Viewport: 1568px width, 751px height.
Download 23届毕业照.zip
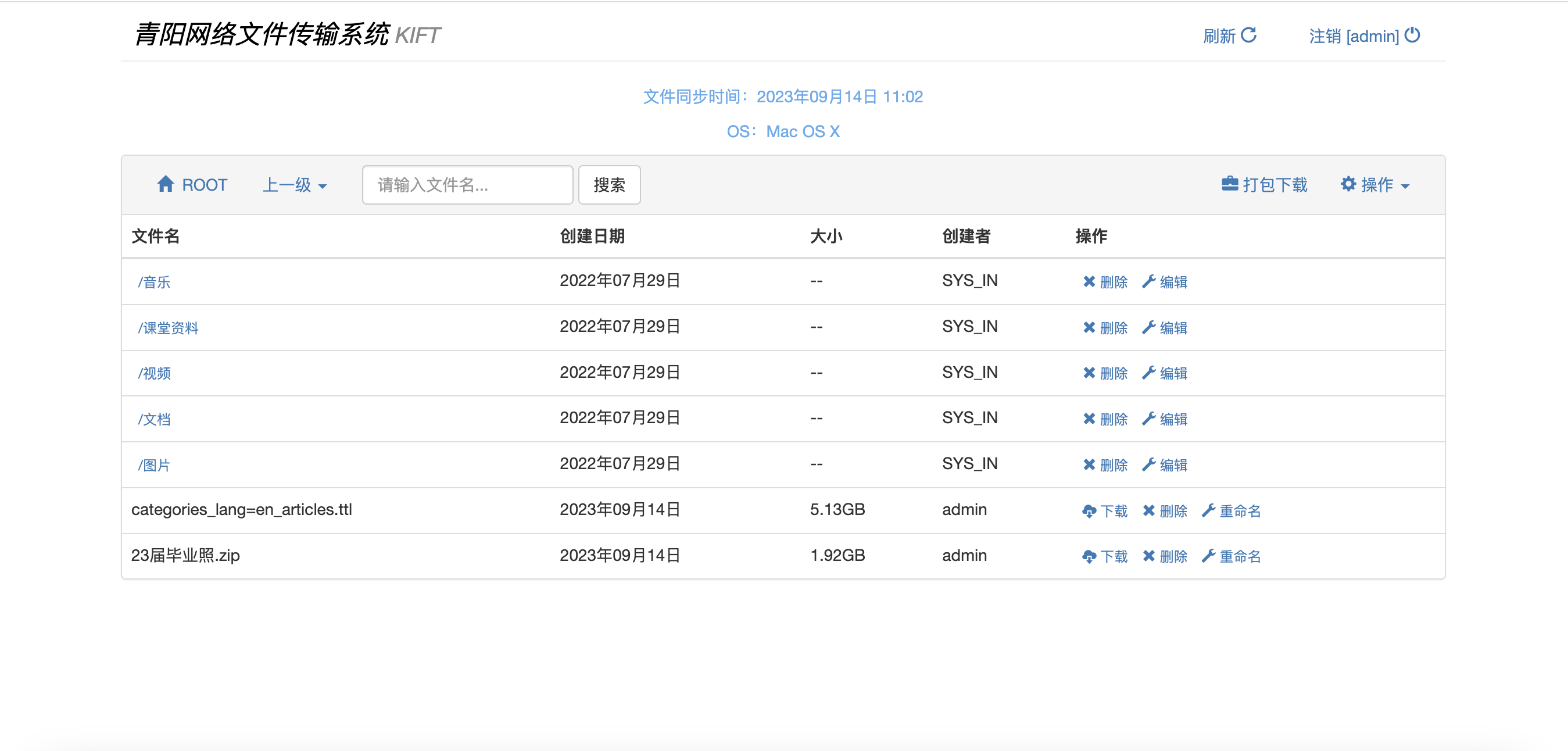pos(1105,556)
